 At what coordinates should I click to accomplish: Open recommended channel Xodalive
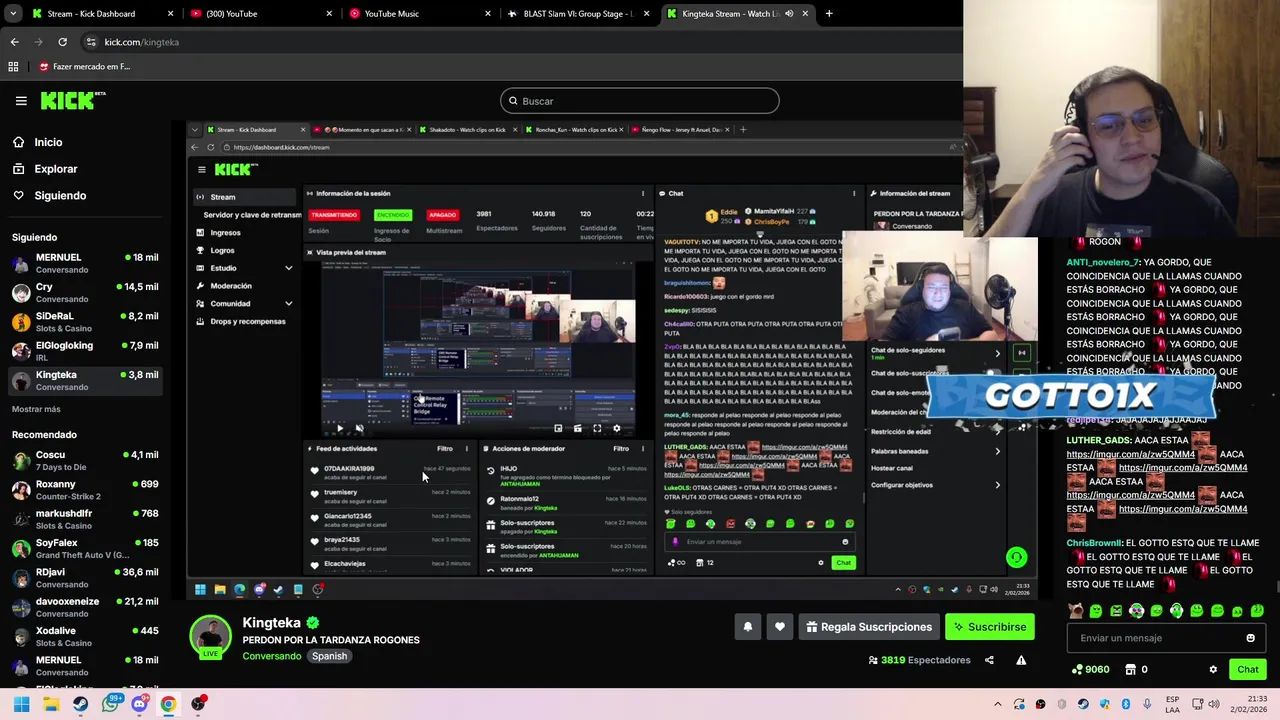click(x=85, y=637)
